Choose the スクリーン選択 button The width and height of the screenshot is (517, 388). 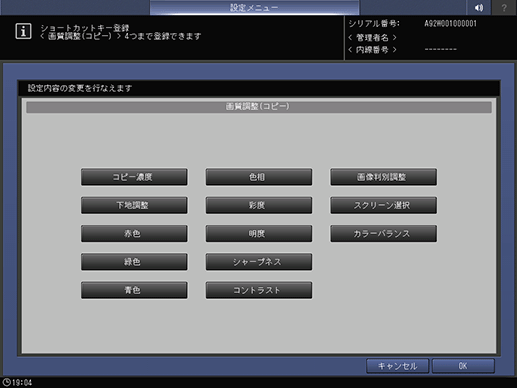click(x=383, y=205)
